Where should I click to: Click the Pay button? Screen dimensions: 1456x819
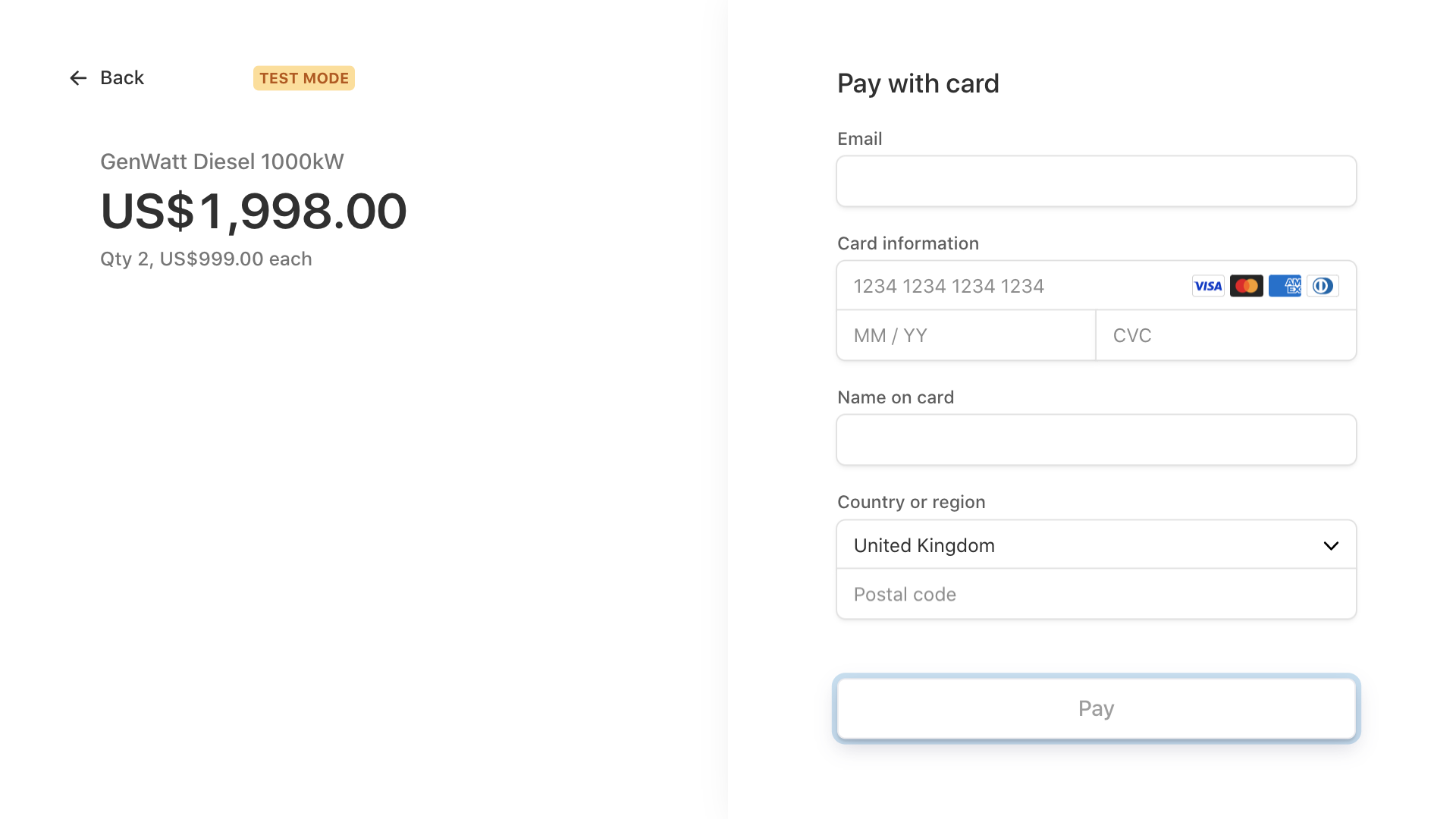tap(1097, 708)
